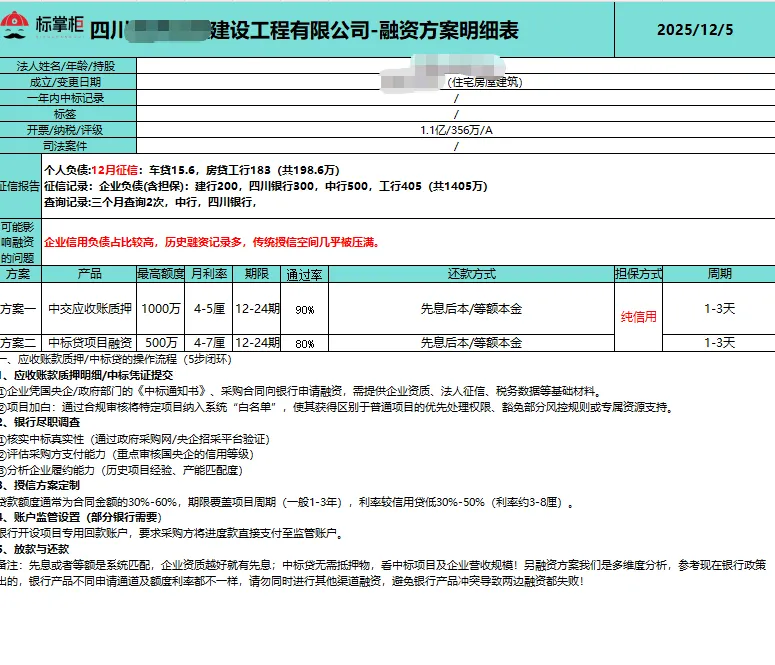The image size is (775, 665).
Task: Click the 方案 column header
Action: (20, 274)
